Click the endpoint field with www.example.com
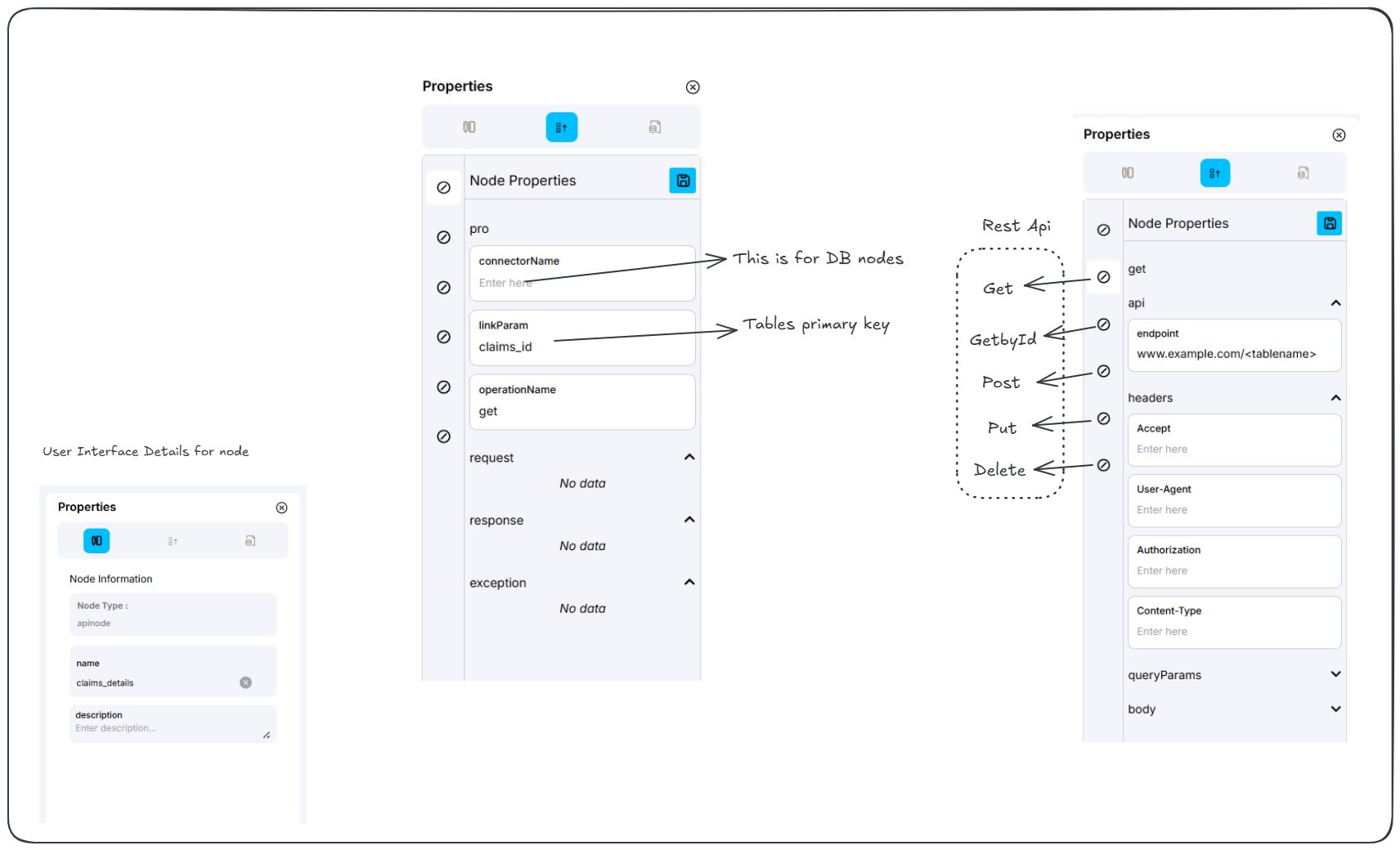Image resolution: width=1400 pixels, height=850 pixels. 1233,354
